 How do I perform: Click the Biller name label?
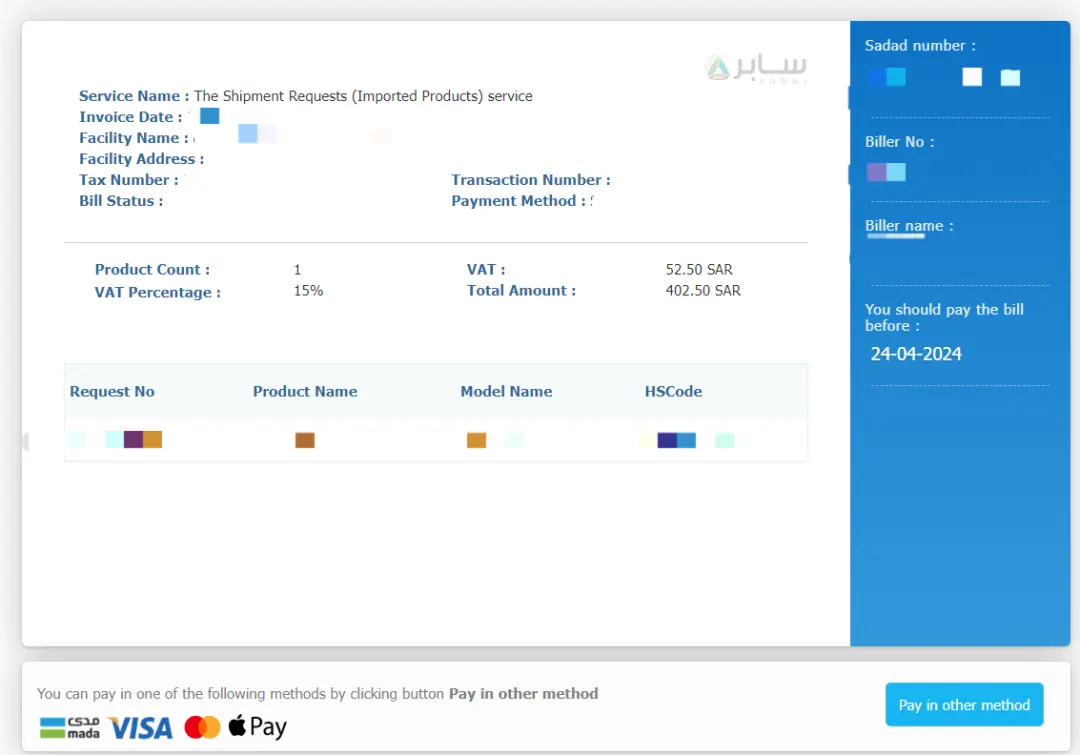point(908,226)
